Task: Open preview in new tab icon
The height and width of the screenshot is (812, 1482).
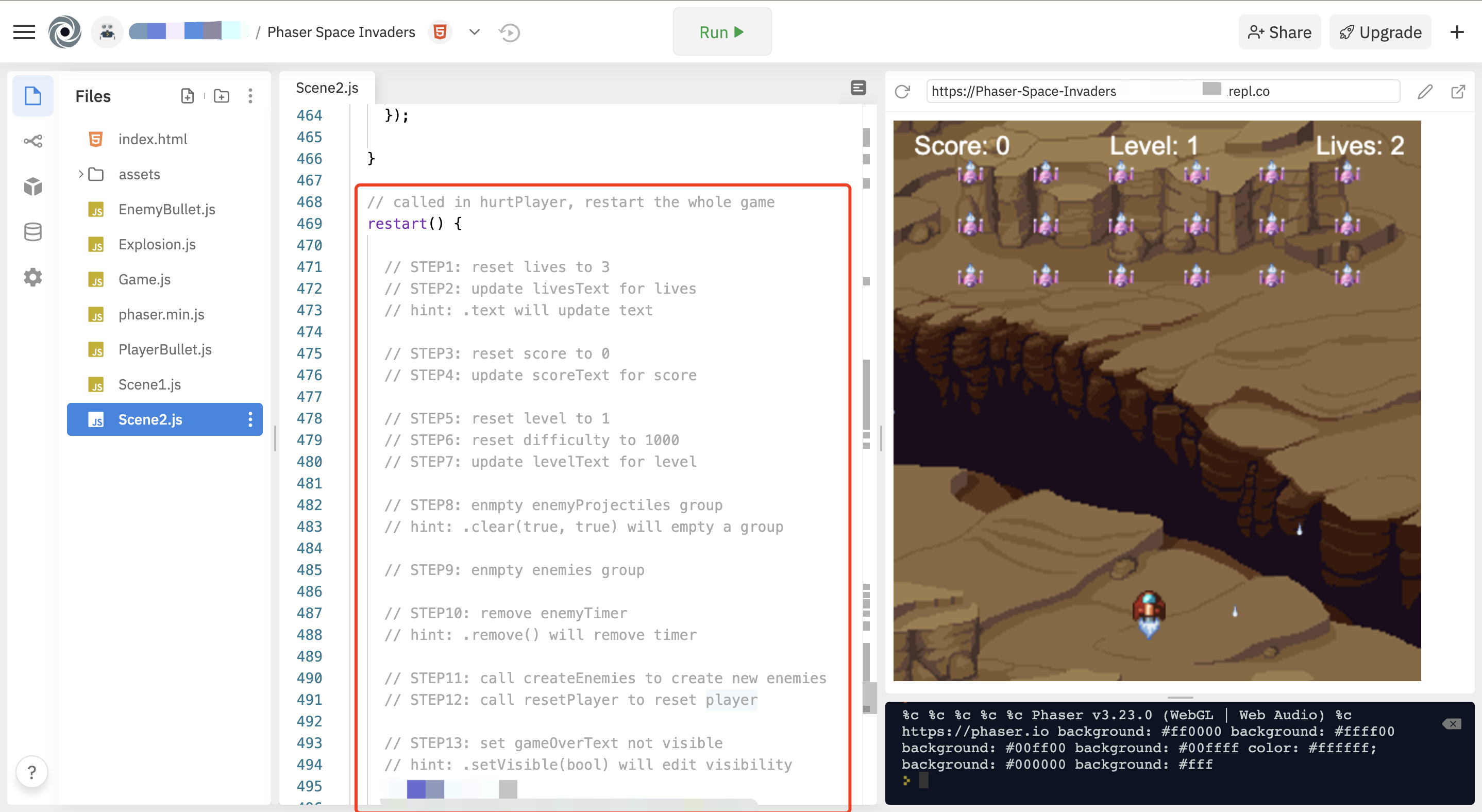Action: pyautogui.click(x=1458, y=91)
